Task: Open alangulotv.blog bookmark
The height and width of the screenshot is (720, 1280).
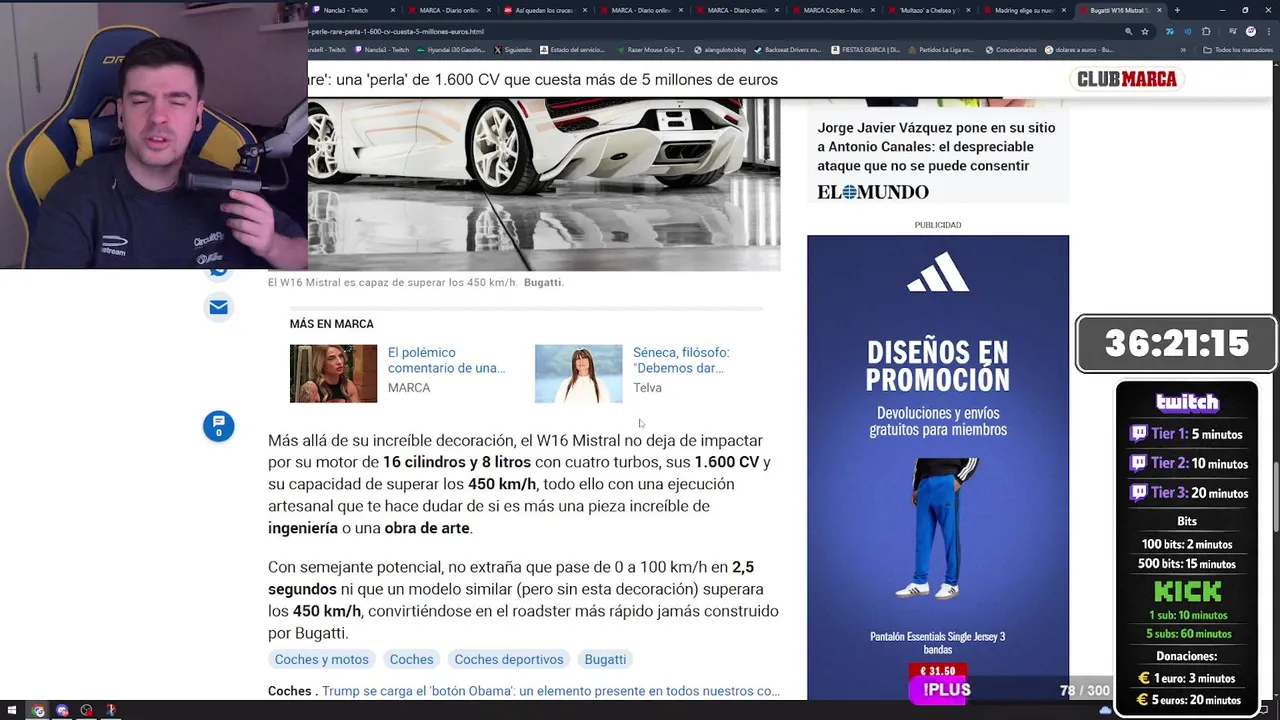Action: click(718, 50)
